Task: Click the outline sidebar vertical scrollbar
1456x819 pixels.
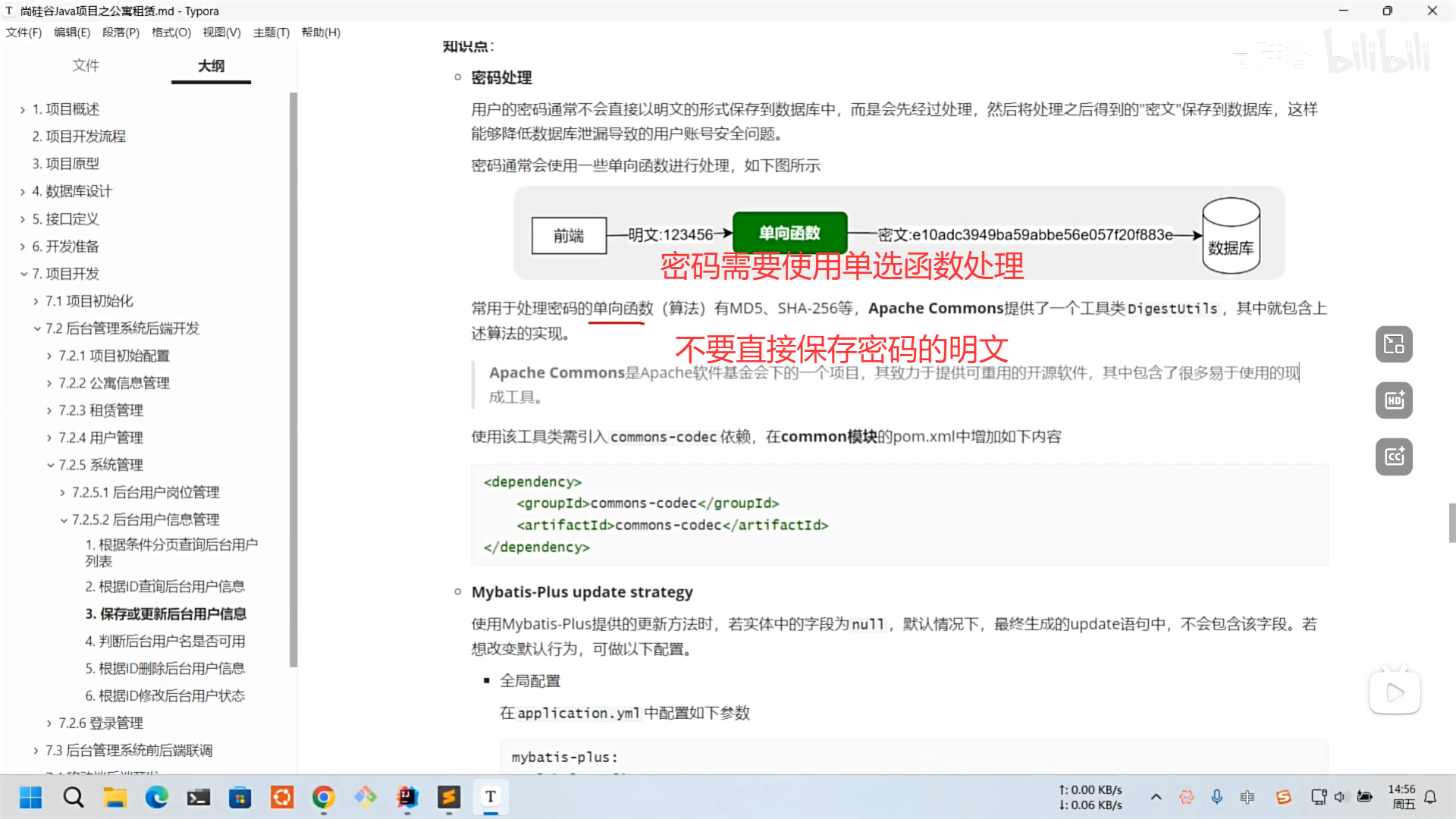Action: [293, 379]
